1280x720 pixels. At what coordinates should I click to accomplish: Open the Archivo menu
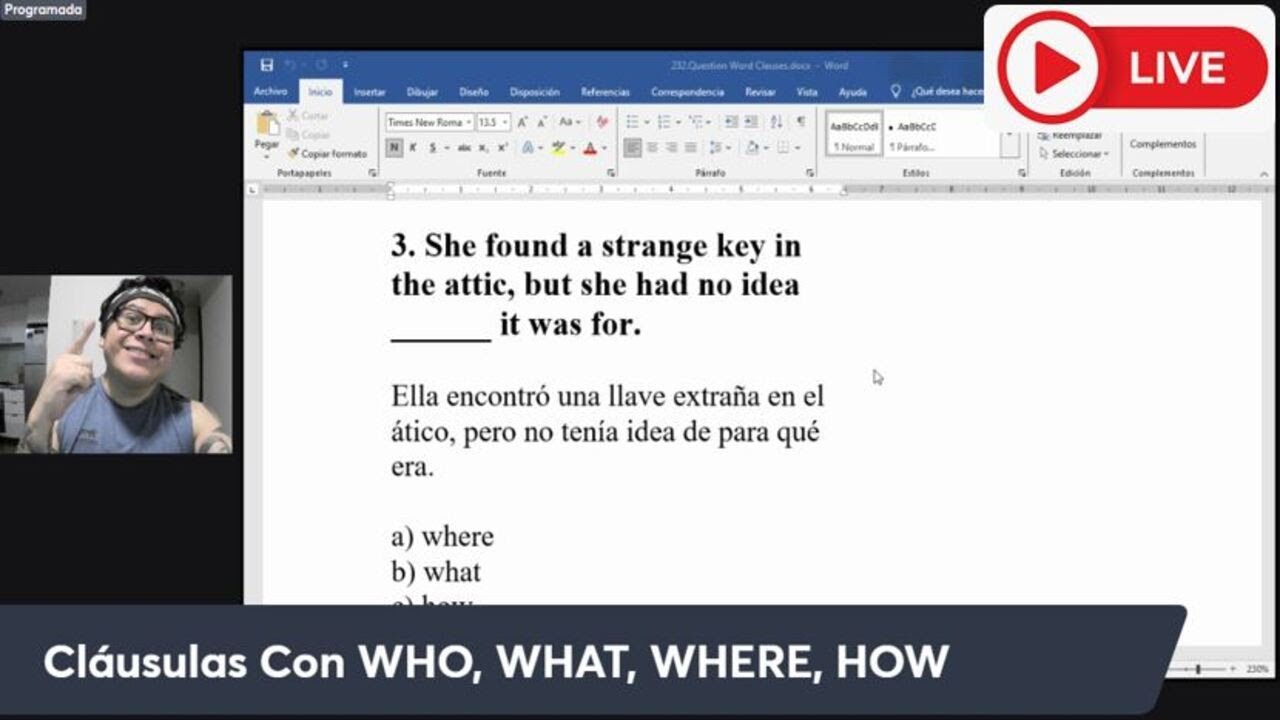270,92
